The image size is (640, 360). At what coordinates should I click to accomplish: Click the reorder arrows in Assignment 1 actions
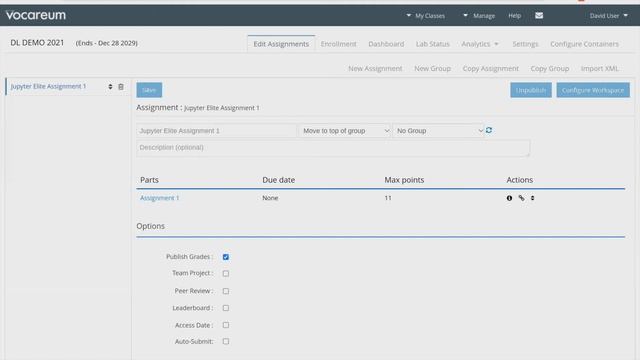coord(532,198)
